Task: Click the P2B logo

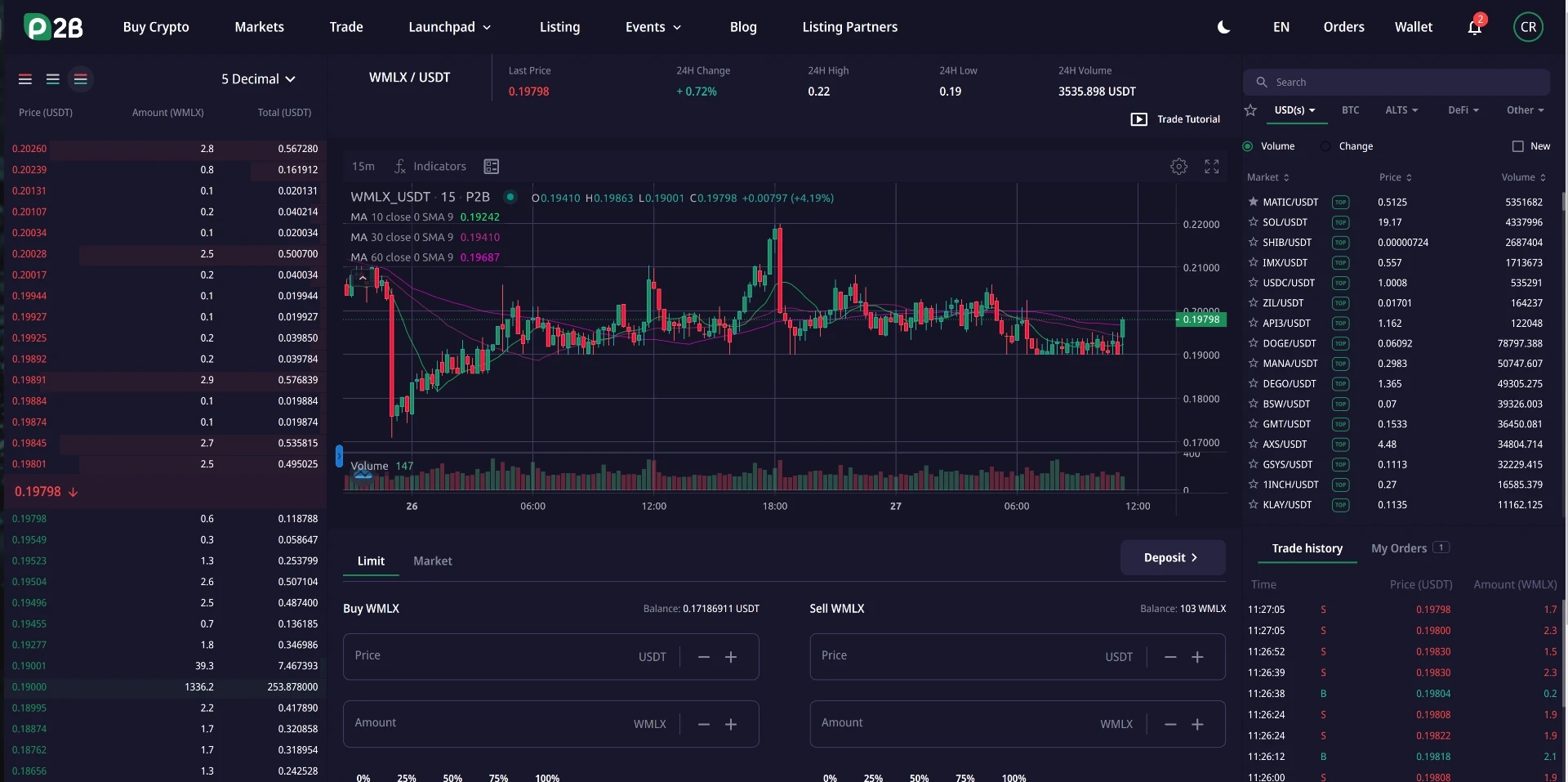Action: 54,27
